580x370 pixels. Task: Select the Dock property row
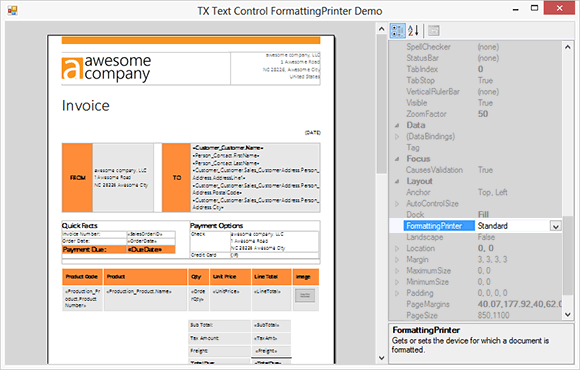[x=476, y=215]
